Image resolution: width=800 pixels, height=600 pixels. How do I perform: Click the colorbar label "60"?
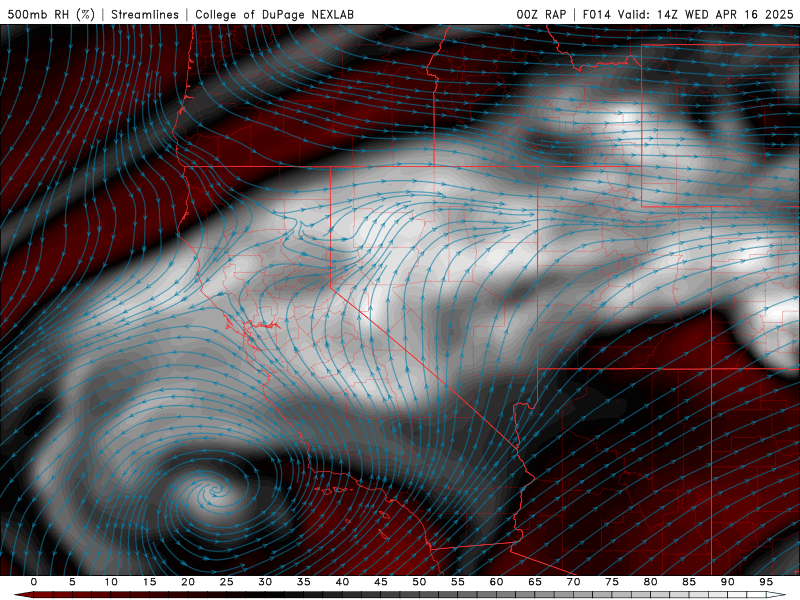pos(496,582)
